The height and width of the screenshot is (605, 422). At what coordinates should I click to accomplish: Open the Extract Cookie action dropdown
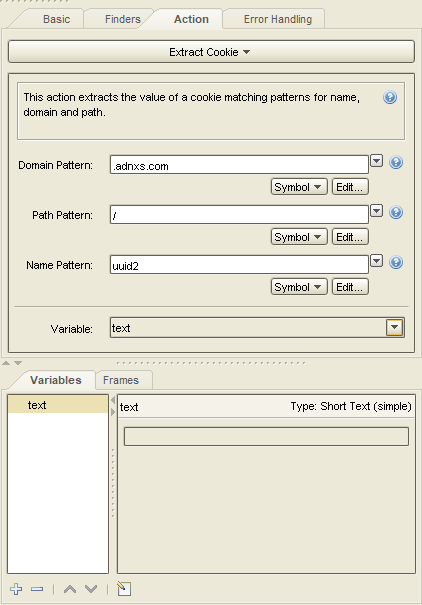point(211,52)
